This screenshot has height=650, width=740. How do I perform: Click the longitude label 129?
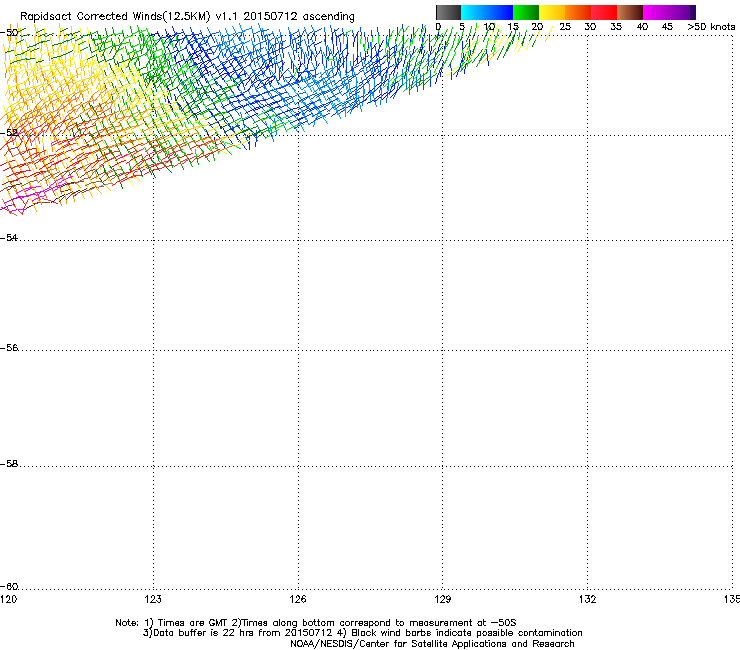click(443, 599)
